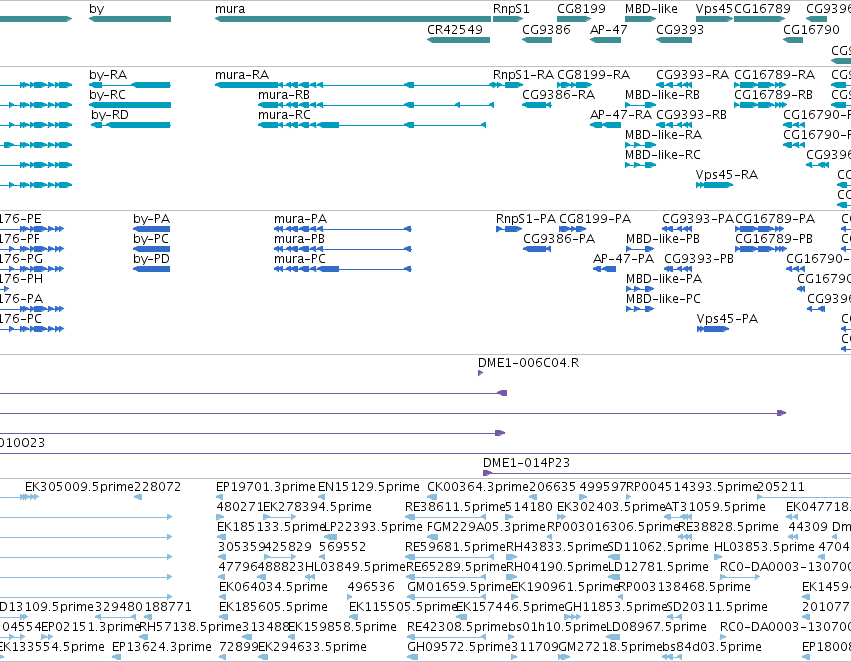Select the DME1-014P23 clone label

tap(526, 463)
